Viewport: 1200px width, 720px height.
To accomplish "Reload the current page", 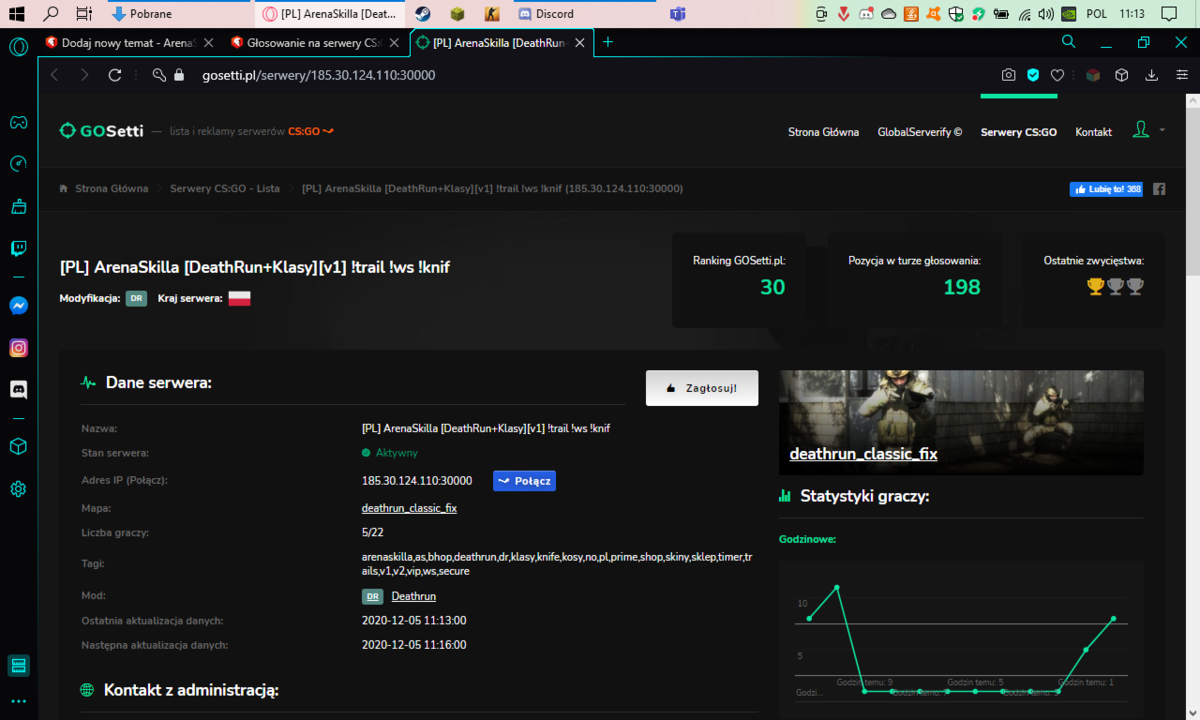I will [115, 75].
